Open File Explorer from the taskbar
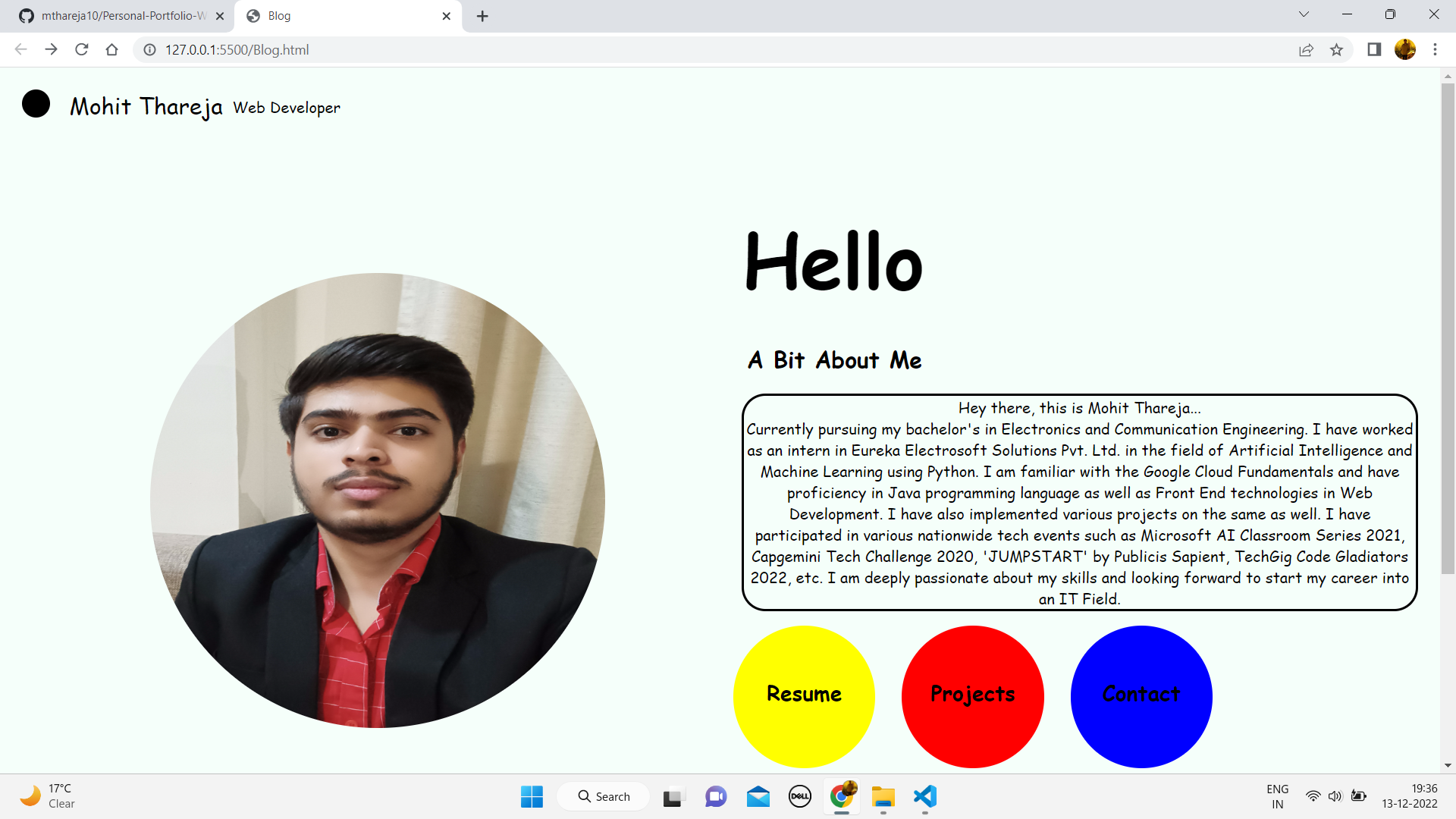Image resolution: width=1456 pixels, height=819 pixels. click(883, 797)
